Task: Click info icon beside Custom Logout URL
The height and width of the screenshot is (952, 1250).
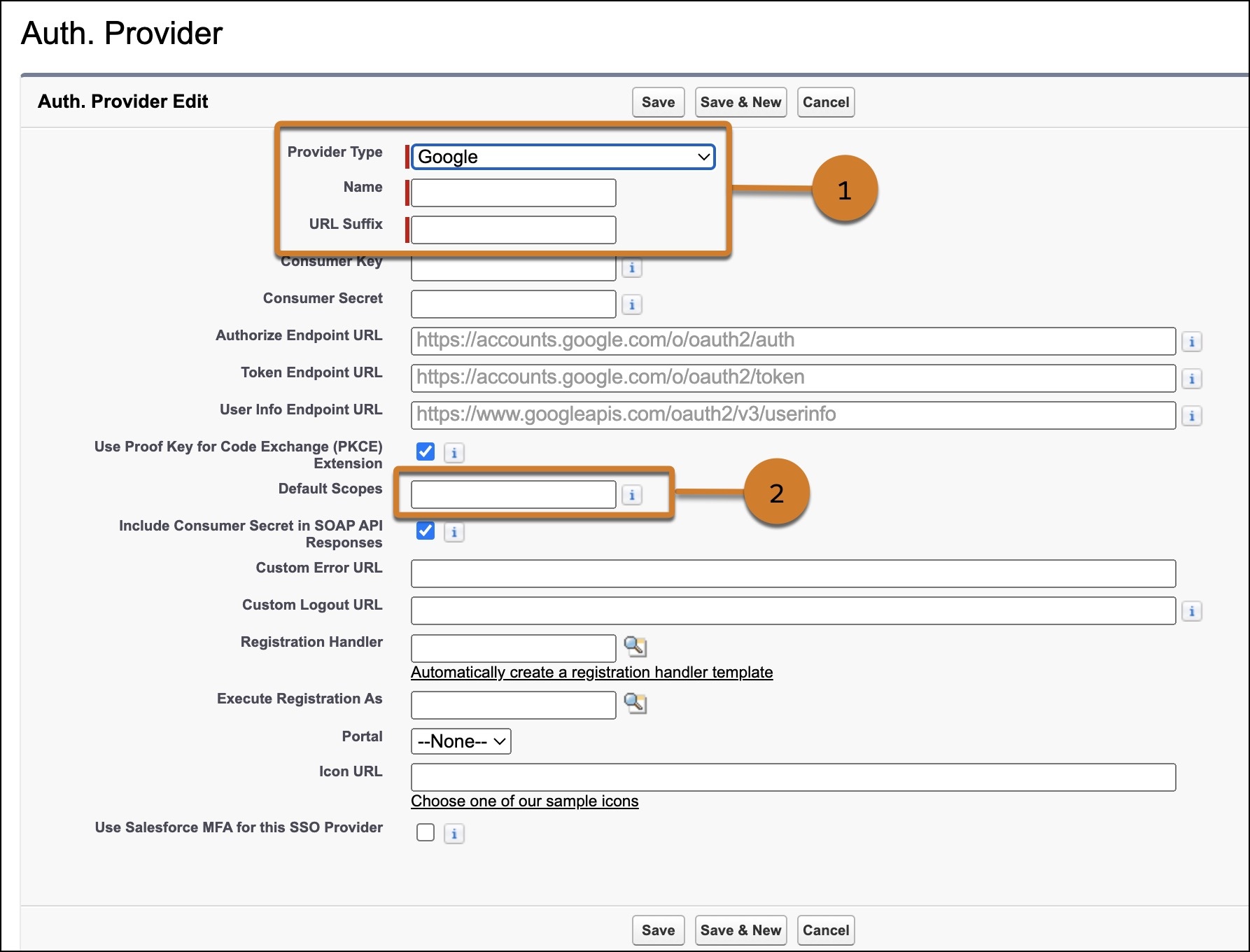Action: (1191, 611)
